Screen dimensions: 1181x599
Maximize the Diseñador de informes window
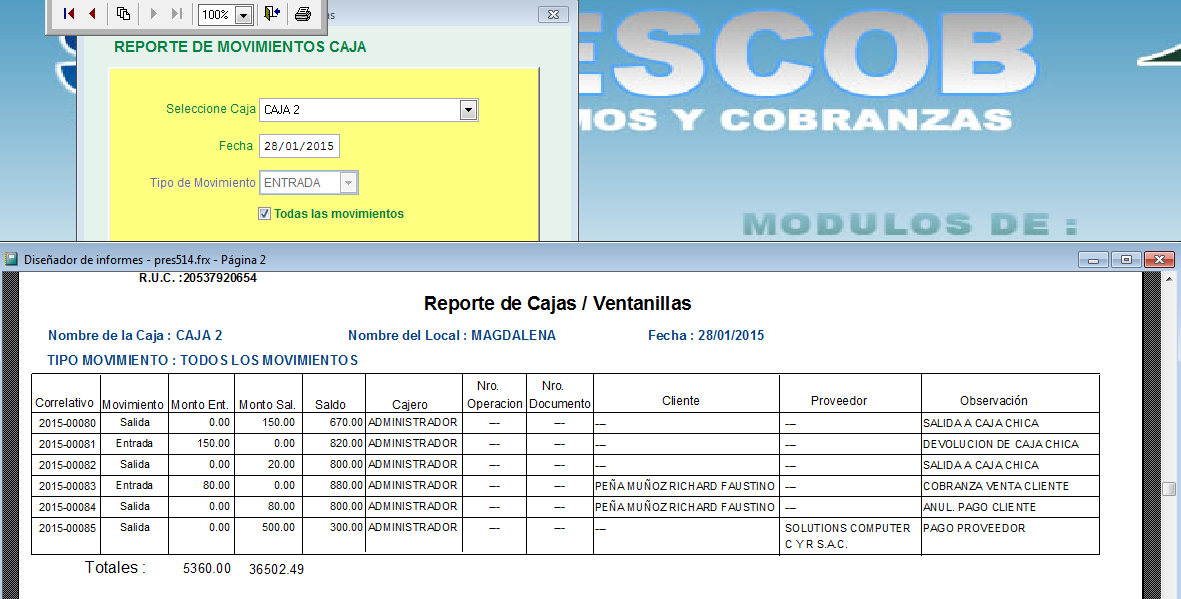(1126, 260)
